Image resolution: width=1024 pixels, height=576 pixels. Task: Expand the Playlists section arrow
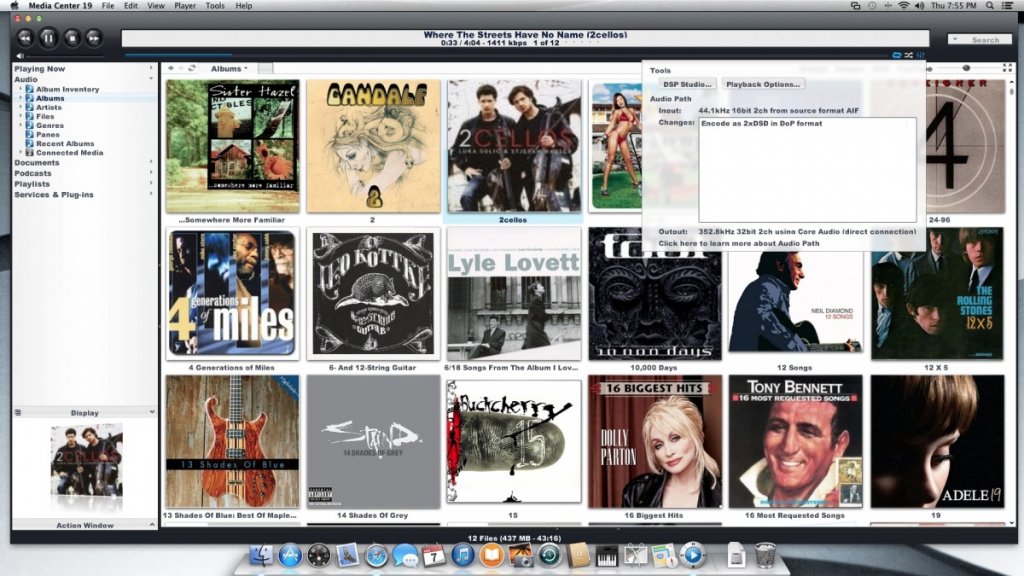point(151,184)
